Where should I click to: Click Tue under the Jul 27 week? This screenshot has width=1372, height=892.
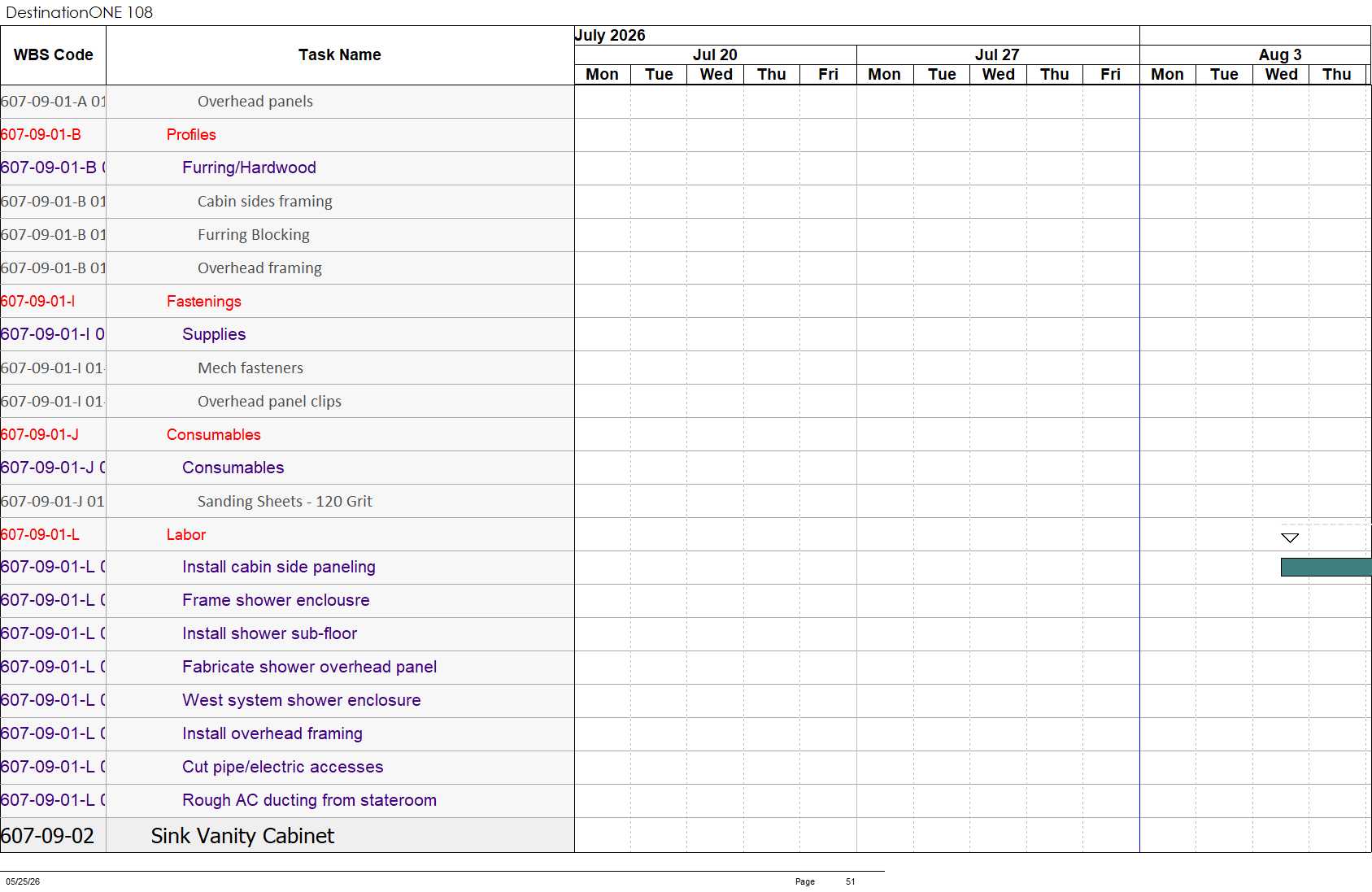coord(942,74)
